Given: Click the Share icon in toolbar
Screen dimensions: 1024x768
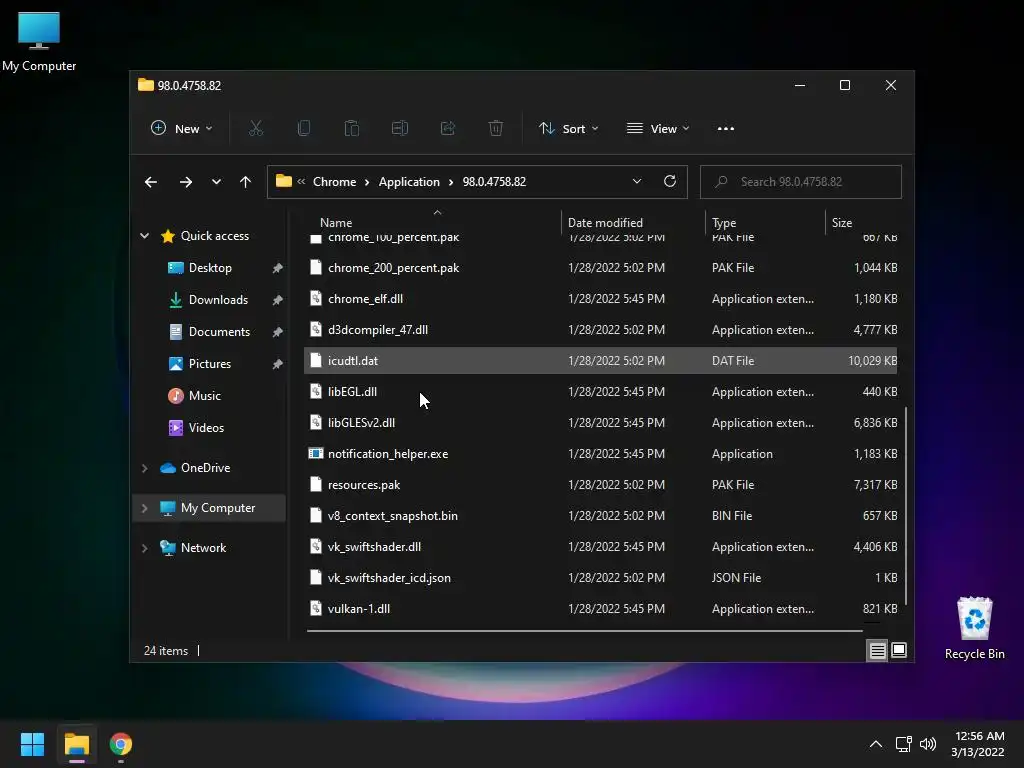Looking at the screenshot, I should click(x=448, y=129).
